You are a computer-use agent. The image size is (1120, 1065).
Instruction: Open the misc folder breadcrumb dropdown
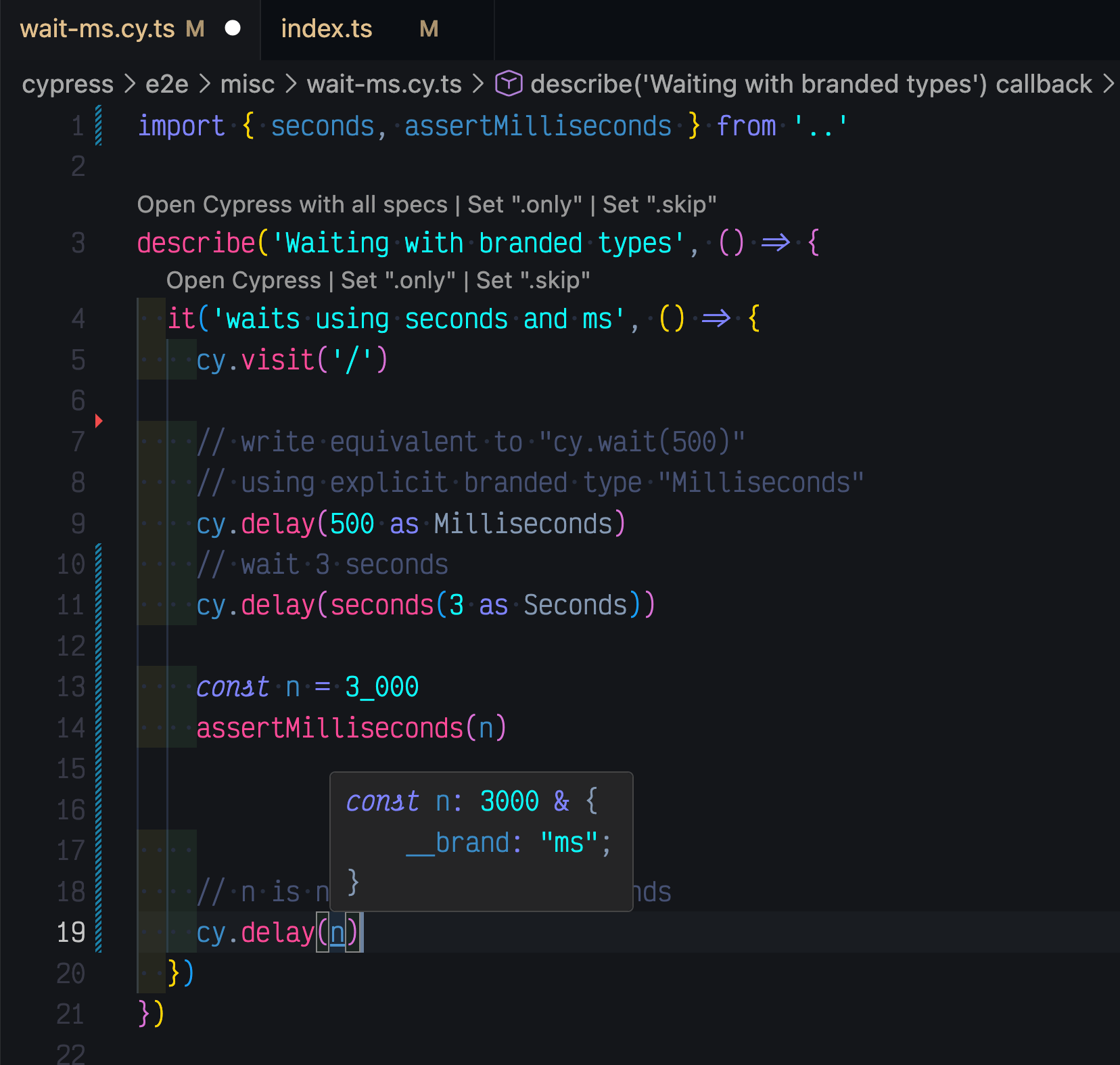tap(248, 84)
